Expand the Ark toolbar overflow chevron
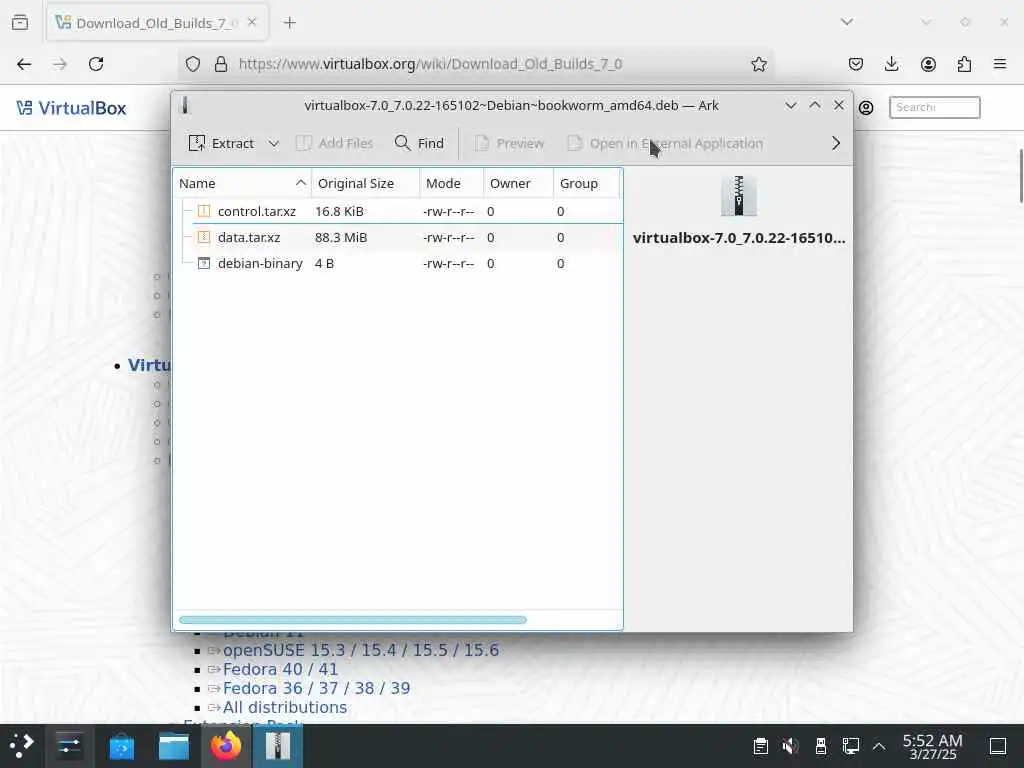Viewport: 1024px width, 768px height. [x=836, y=143]
